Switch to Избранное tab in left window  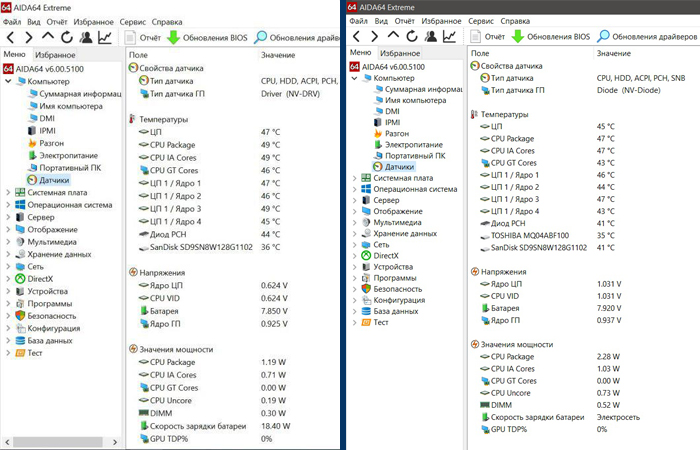click(x=55, y=55)
